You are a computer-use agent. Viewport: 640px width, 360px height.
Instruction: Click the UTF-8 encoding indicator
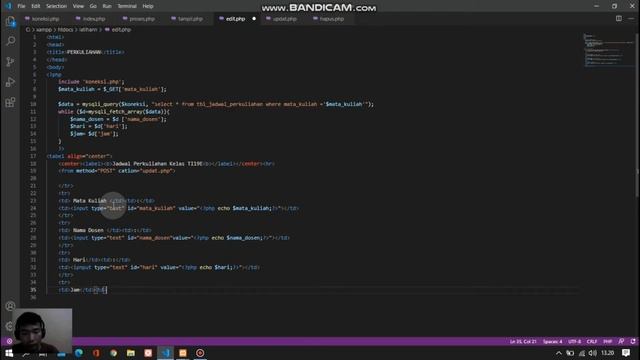[574, 341]
